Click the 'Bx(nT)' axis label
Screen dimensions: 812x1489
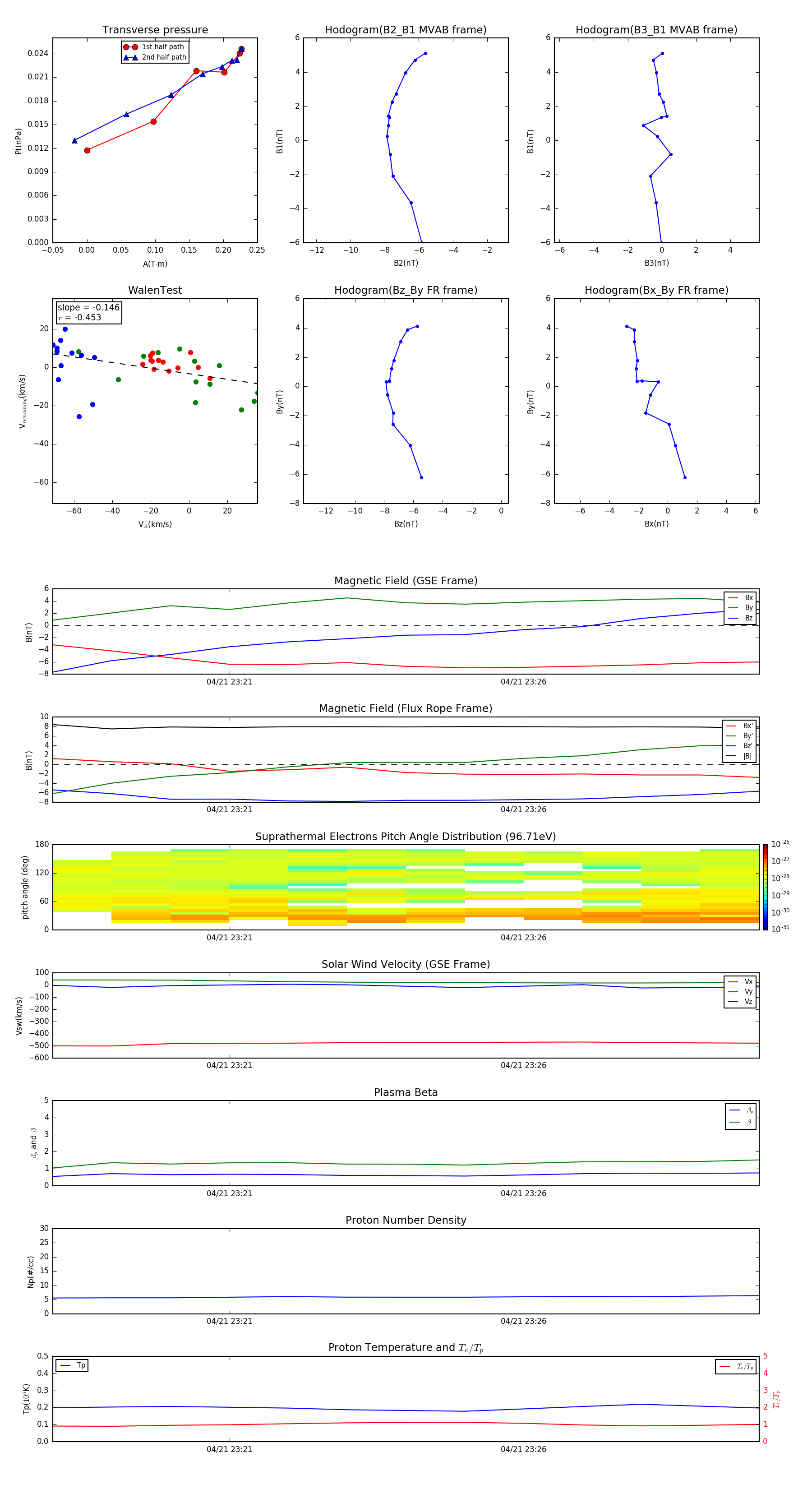(x=656, y=524)
